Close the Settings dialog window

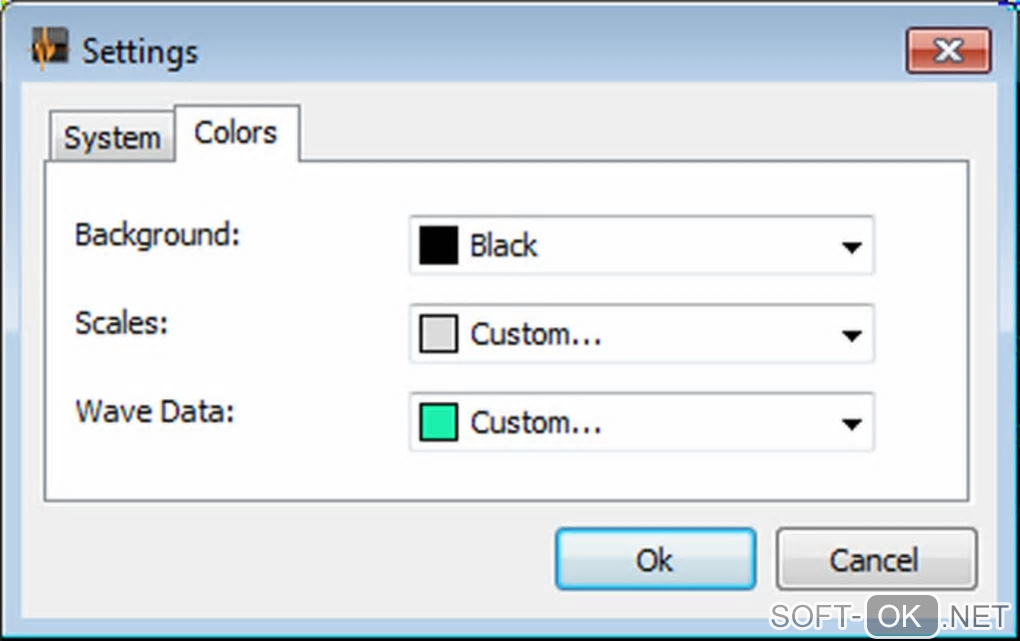[948, 50]
